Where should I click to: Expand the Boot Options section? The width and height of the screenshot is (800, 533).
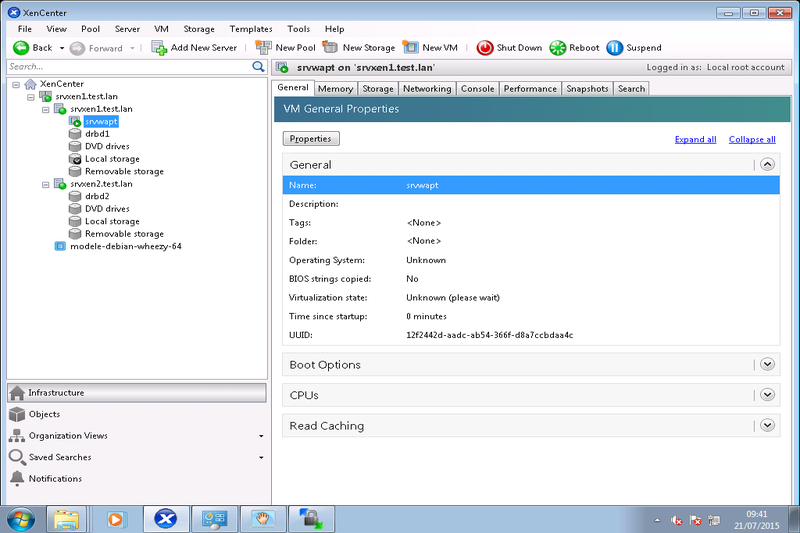[x=767, y=364]
